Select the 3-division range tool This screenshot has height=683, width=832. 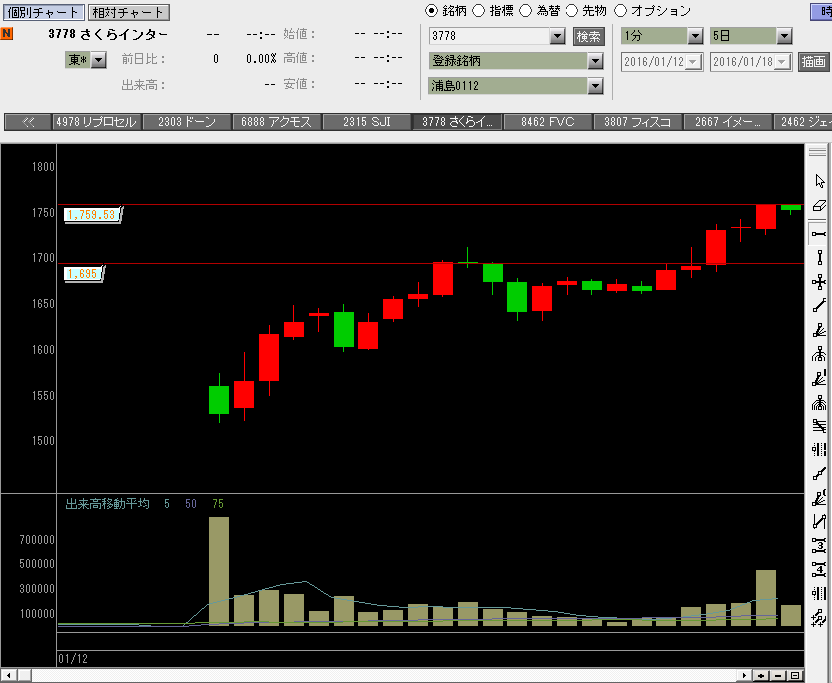(x=819, y=546)
